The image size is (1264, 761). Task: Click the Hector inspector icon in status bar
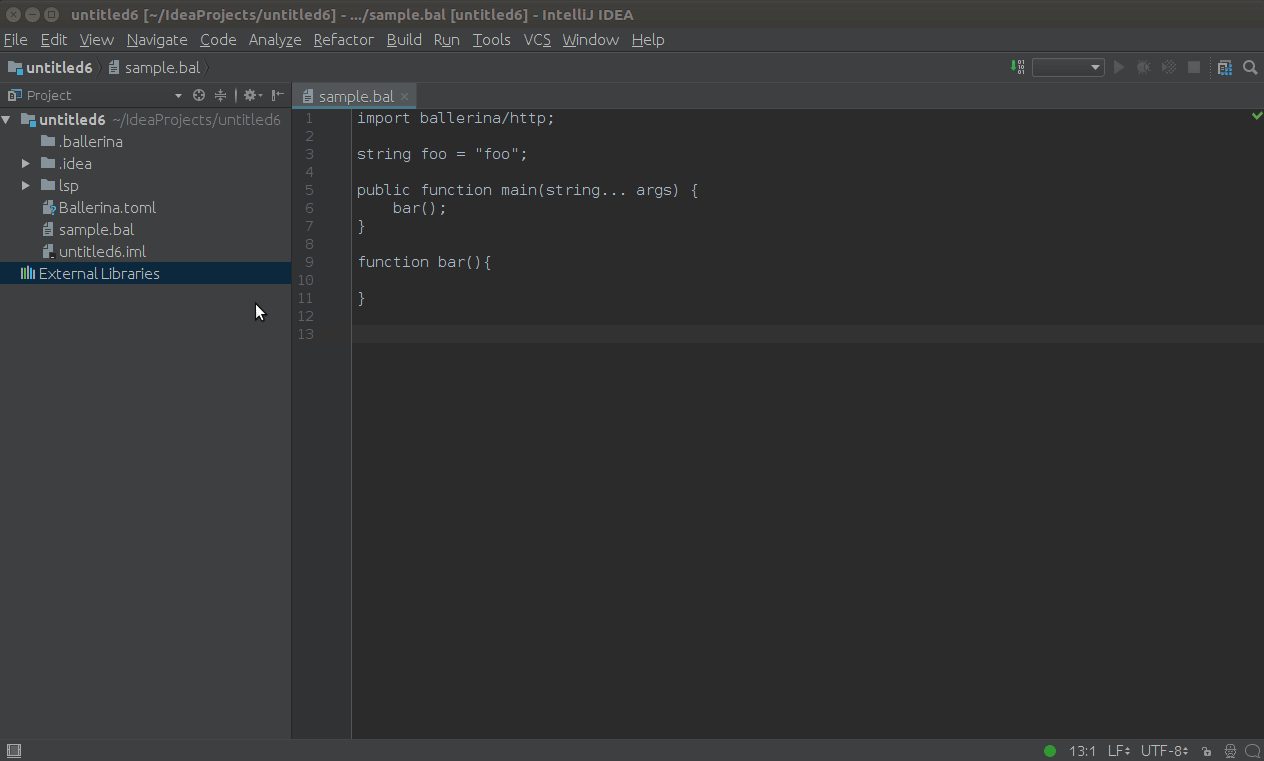1230,751
